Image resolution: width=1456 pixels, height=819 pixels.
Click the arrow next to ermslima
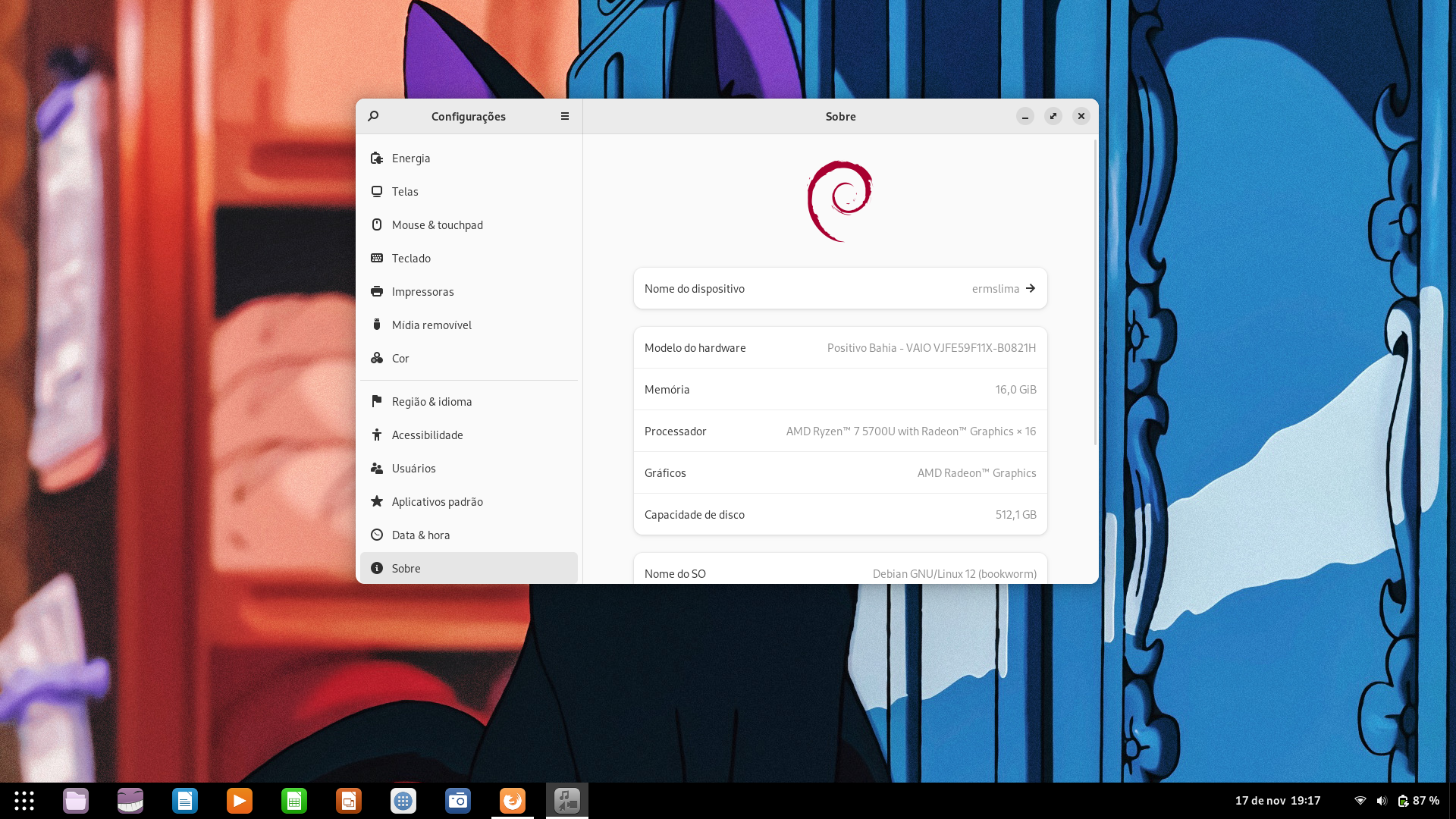click(x=1031, y=288)
